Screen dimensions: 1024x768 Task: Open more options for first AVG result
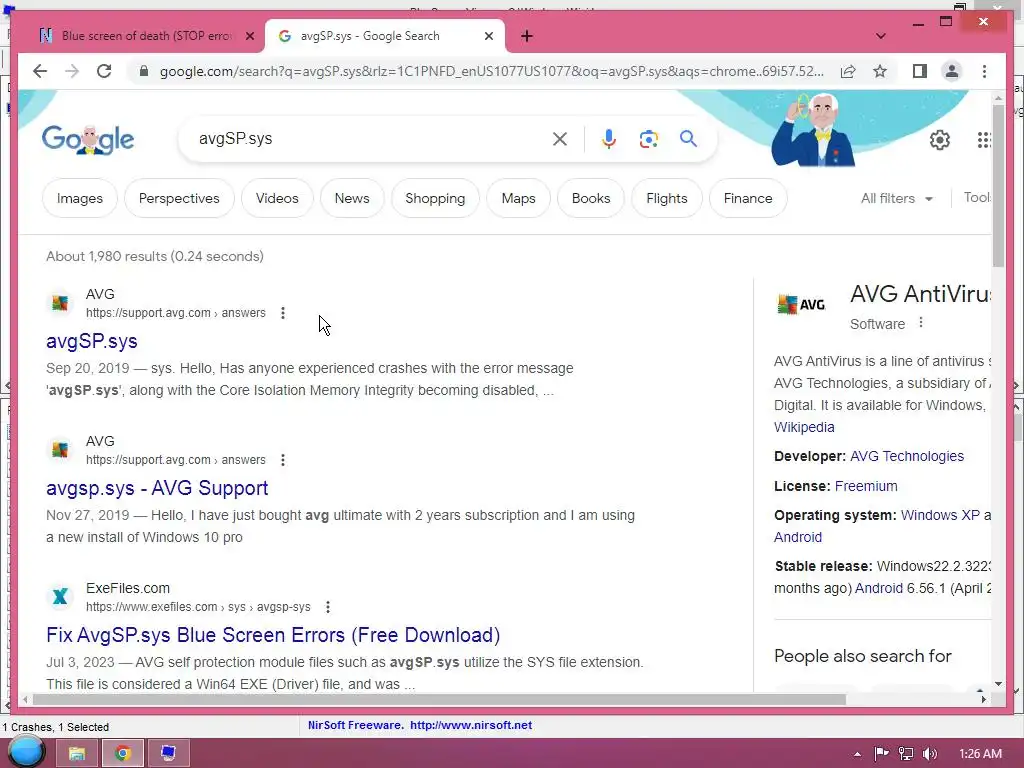283,313
